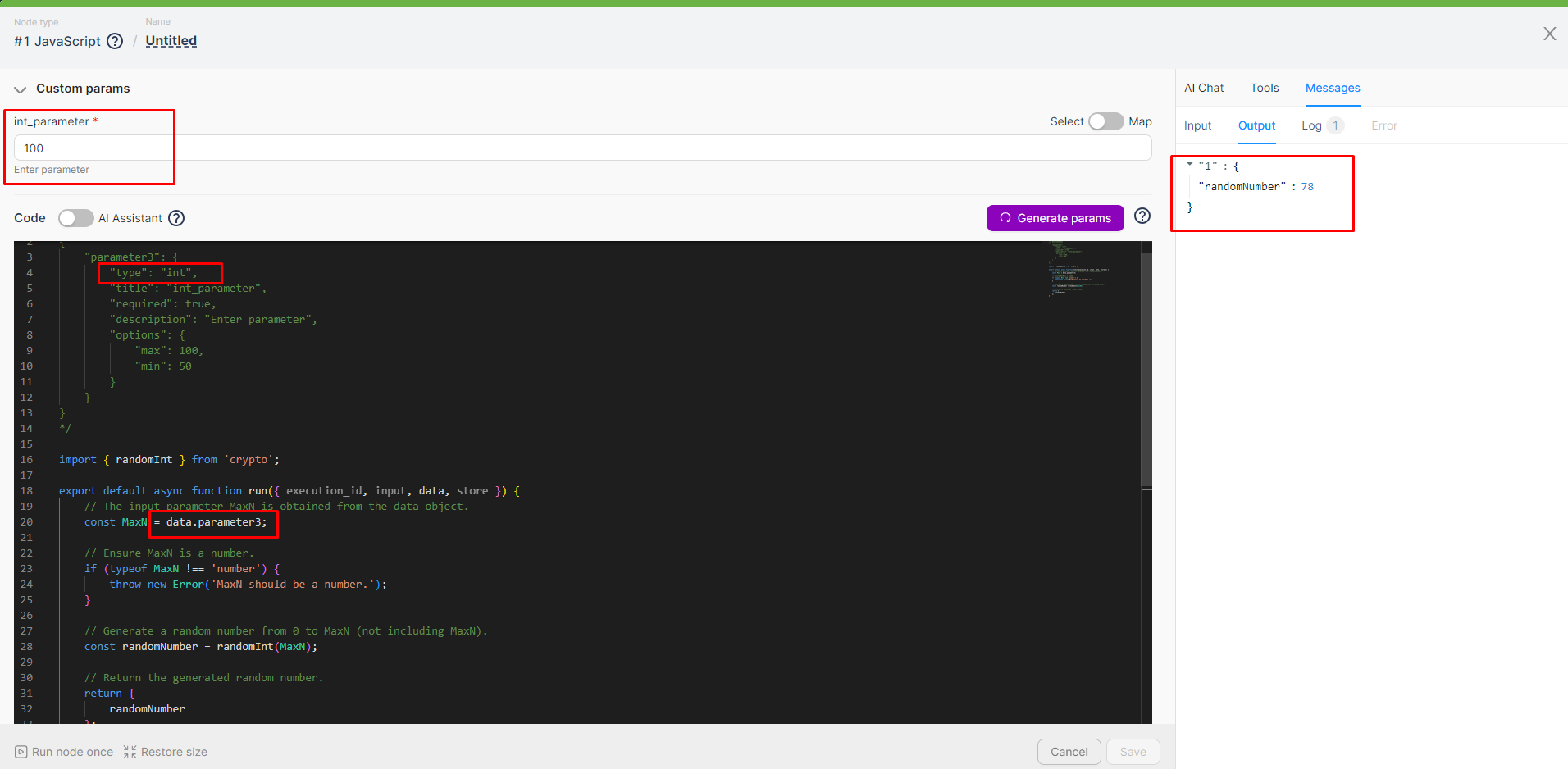Click the code editor vertical scrollbar
The height and width of the screenshot is (769, 1568).
[x=1146, y=369]
